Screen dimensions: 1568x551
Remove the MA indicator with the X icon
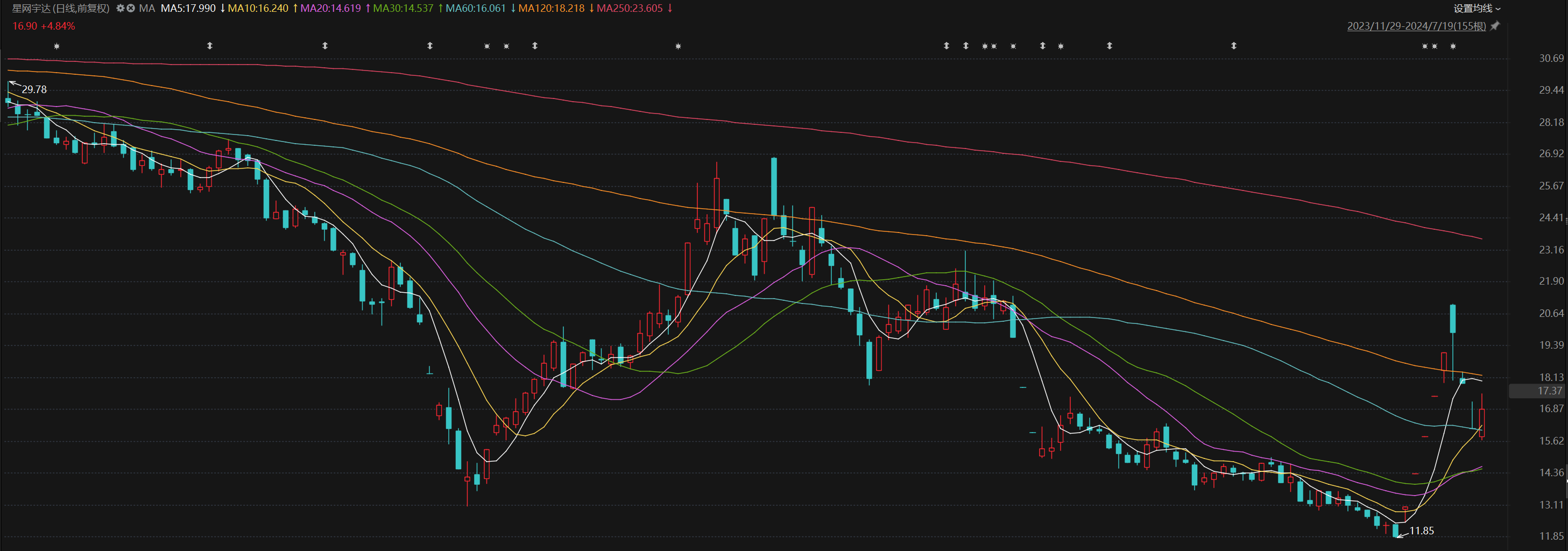tap(130, 9)
